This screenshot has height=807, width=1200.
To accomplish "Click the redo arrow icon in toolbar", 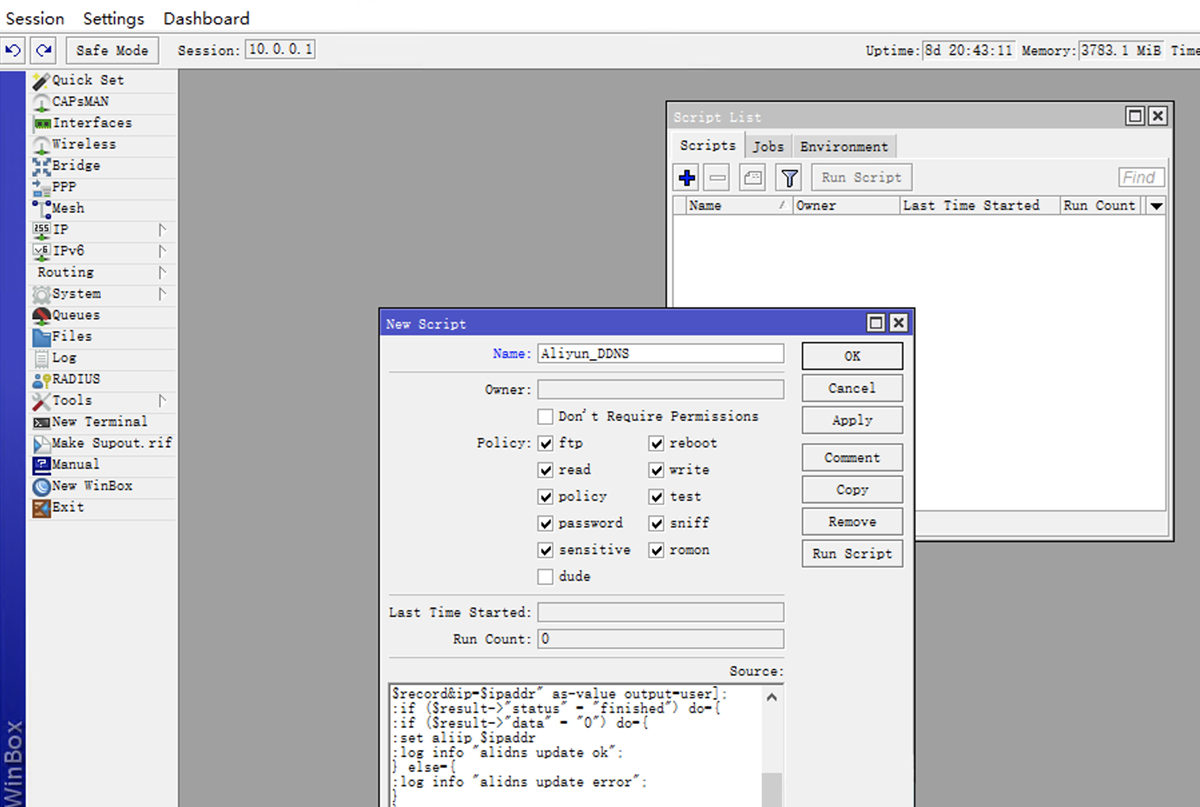I will [x=43, y=50].
